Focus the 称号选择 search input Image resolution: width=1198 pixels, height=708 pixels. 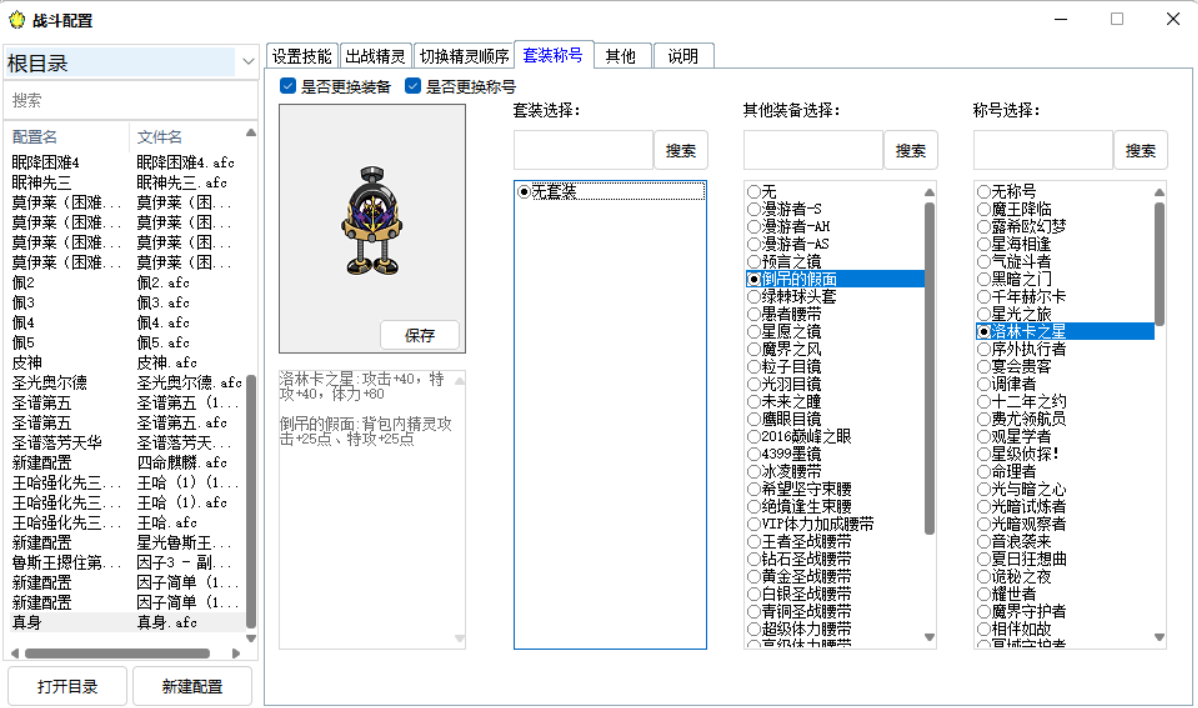pos(1043,150)
